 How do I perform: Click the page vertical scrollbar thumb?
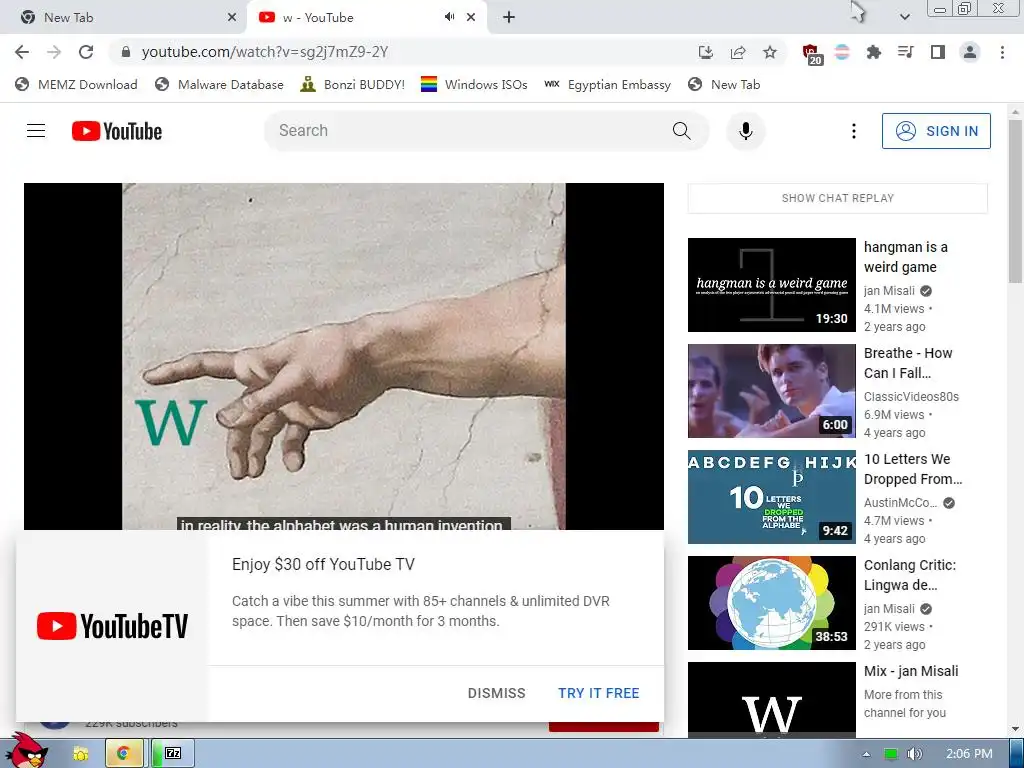(1015, 201)
